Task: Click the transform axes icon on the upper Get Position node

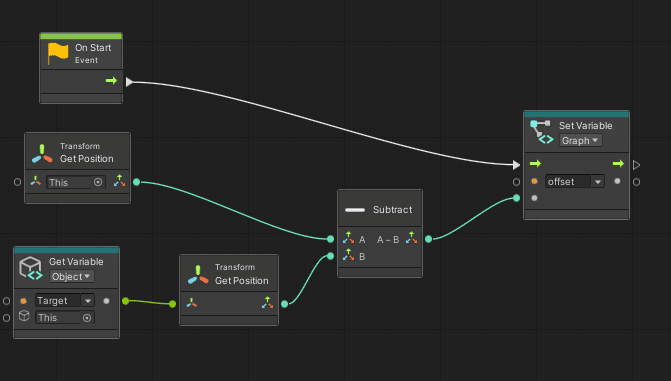Action: click(x=42, y=155)
